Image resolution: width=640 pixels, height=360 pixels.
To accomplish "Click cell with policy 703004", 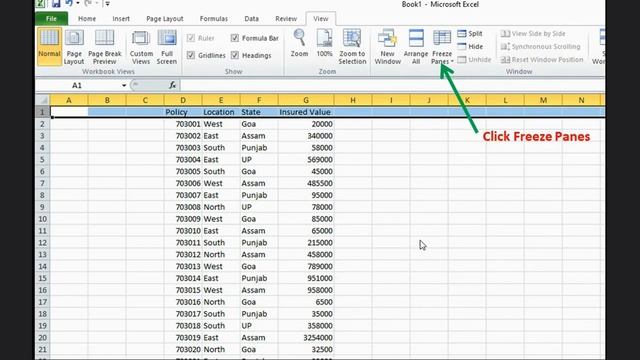I will (183, 160).
